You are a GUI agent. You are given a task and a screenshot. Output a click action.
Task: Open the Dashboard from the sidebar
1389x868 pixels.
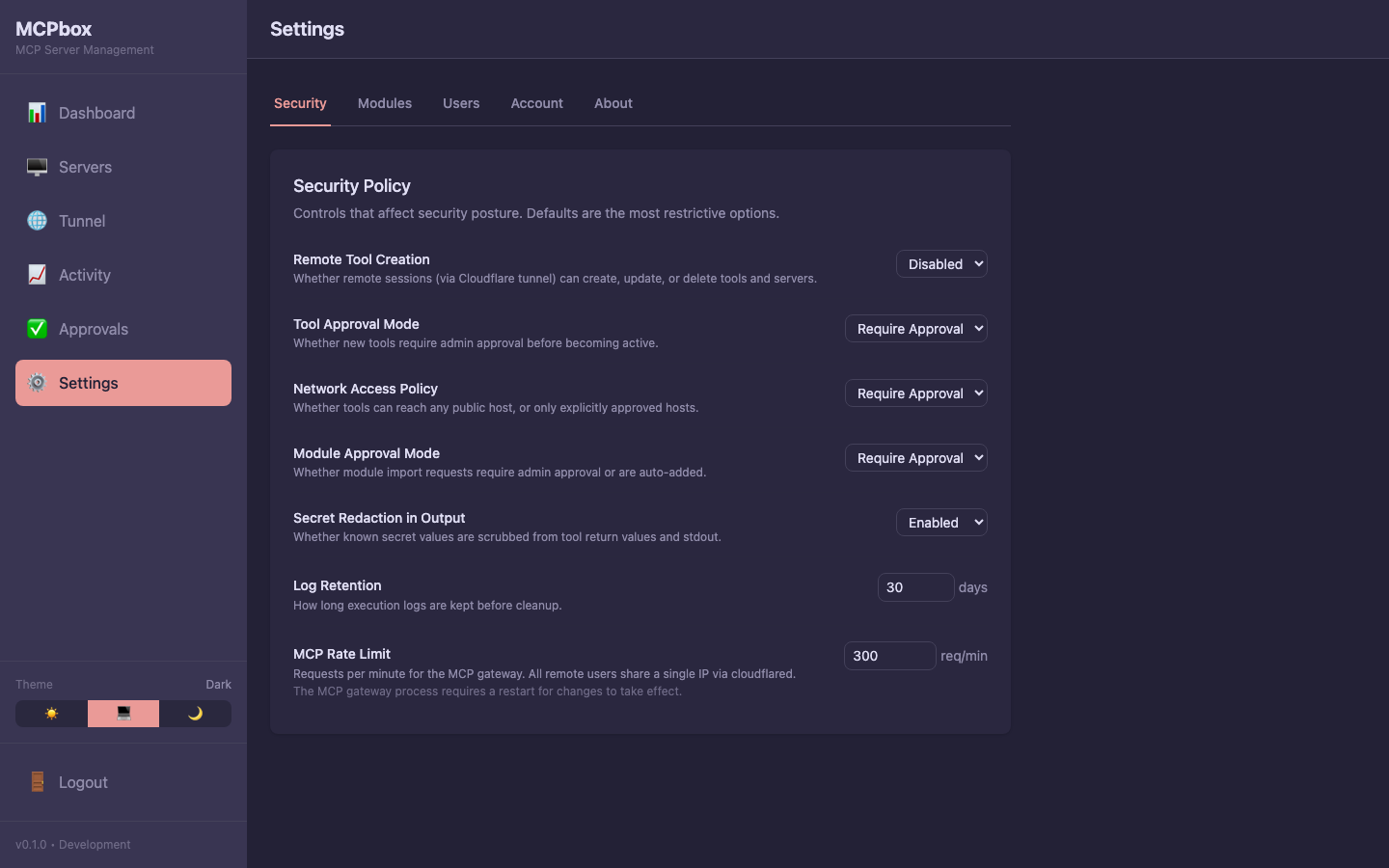[97, 113]
